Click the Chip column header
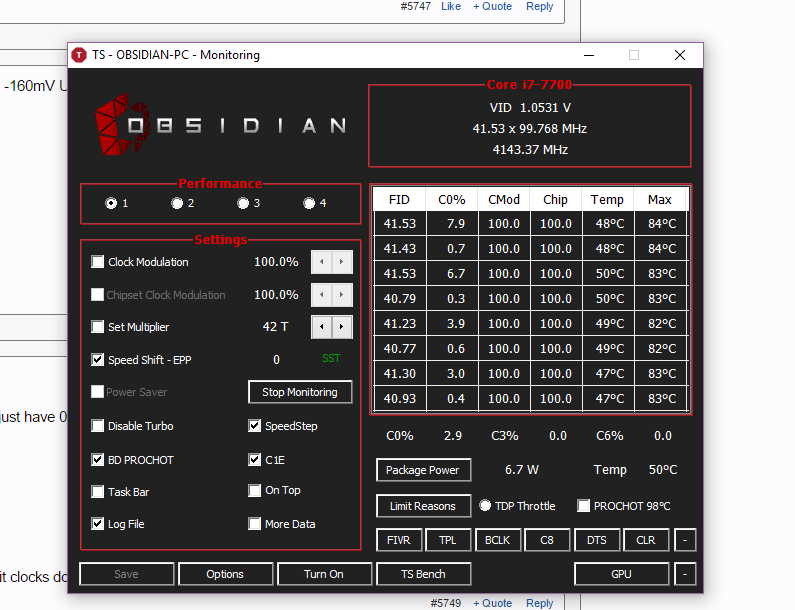The width and height of the screenshot is (795, 610). pos(556,200)
